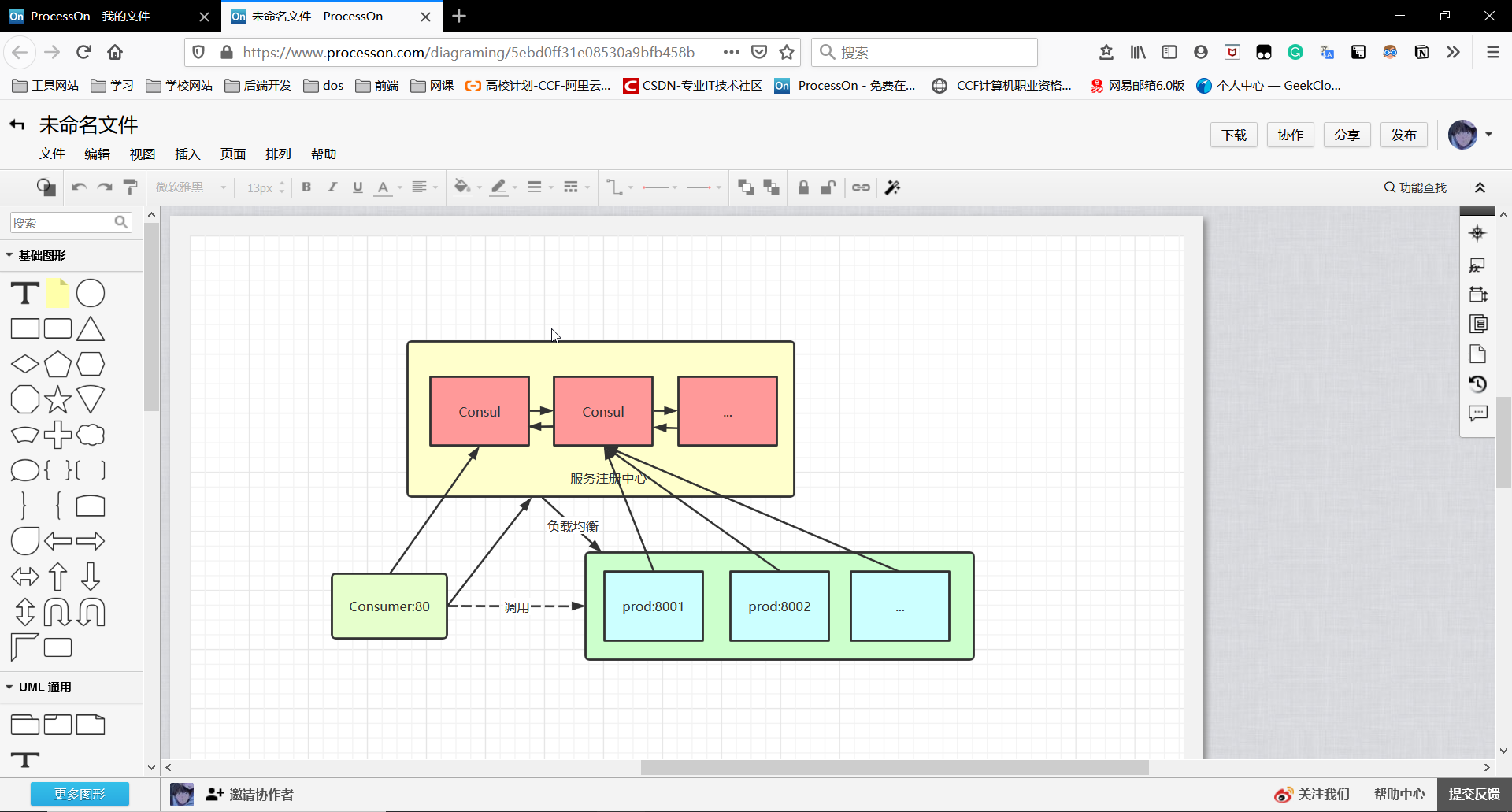Click the 下载 download button
This screenshot has height=812, width=1512.
click(1233, 135)
